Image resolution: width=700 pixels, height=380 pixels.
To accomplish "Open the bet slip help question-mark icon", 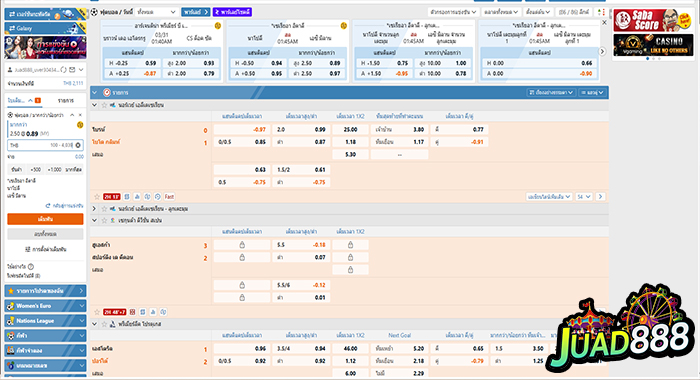I will (31, 267).
